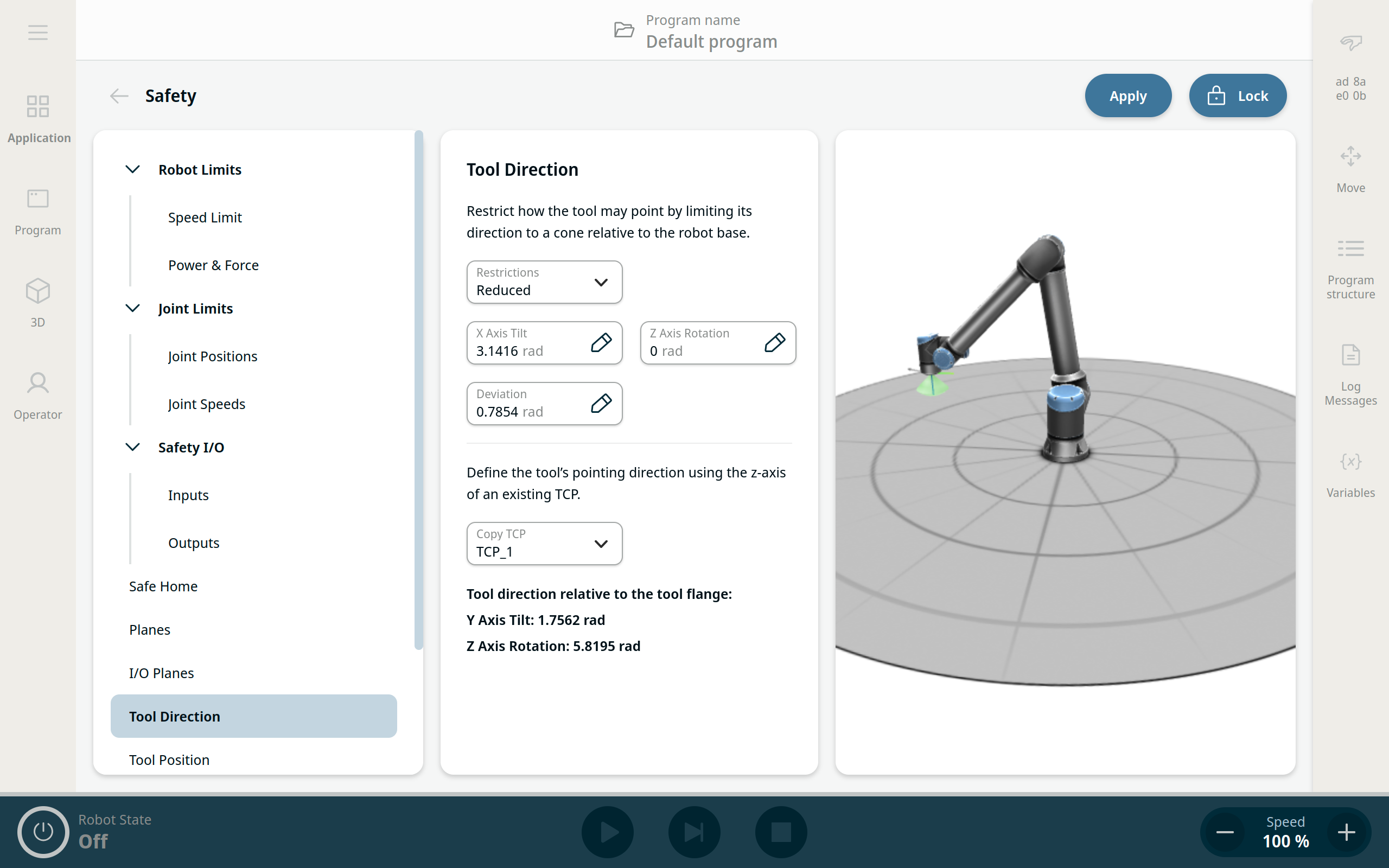
Task: Click the Lock button
Action: click(1237, 96)
